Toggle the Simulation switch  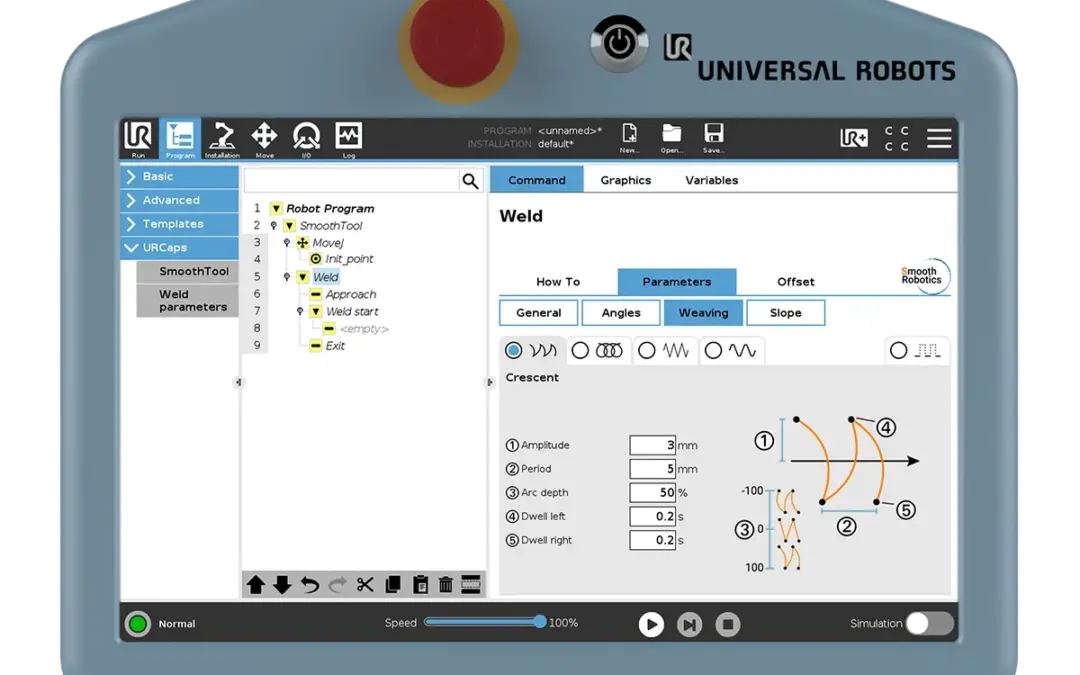coord(929,624)
